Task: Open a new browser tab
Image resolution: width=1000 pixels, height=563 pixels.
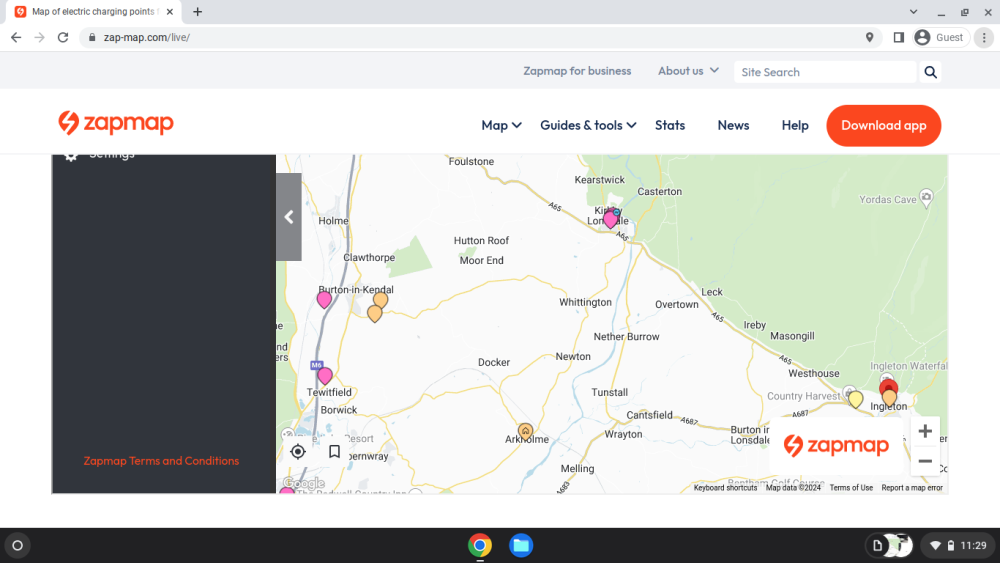Action: 198,11
